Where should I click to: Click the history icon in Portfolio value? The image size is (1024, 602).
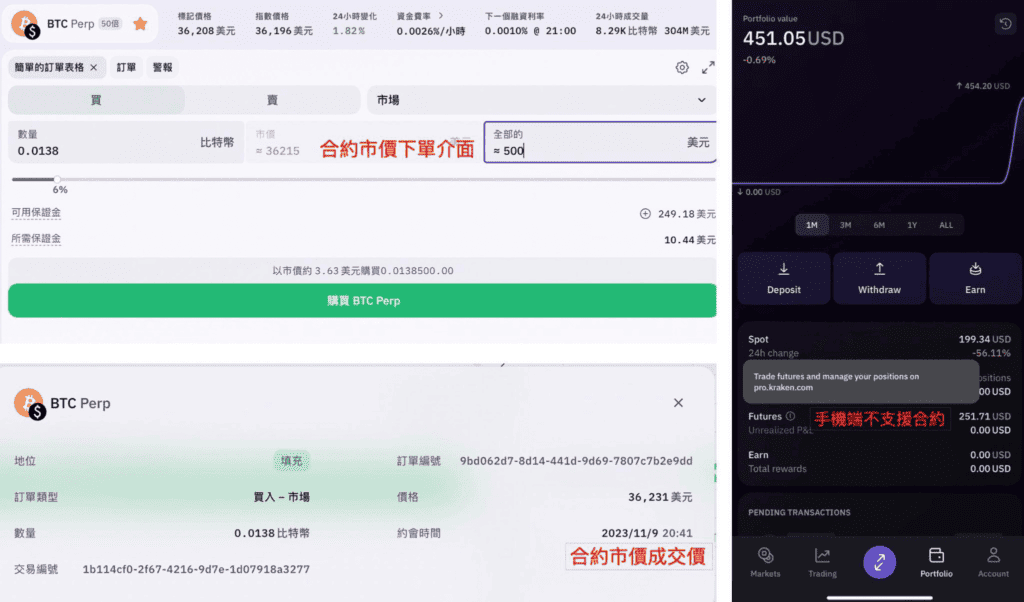[x=1005, y=24]
